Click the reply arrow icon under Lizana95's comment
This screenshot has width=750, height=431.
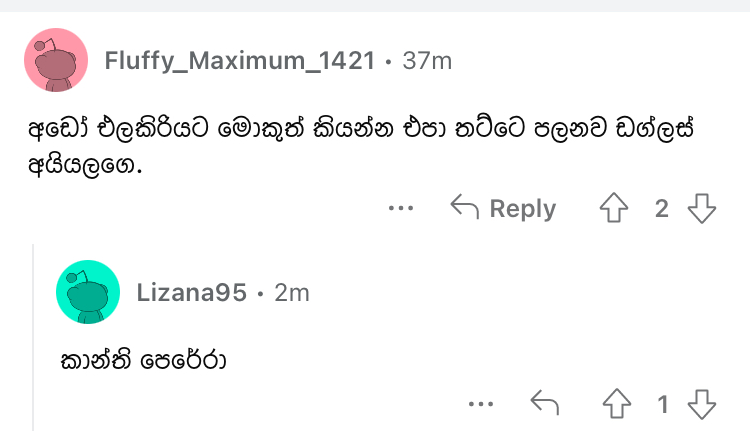tap(545, 402)
